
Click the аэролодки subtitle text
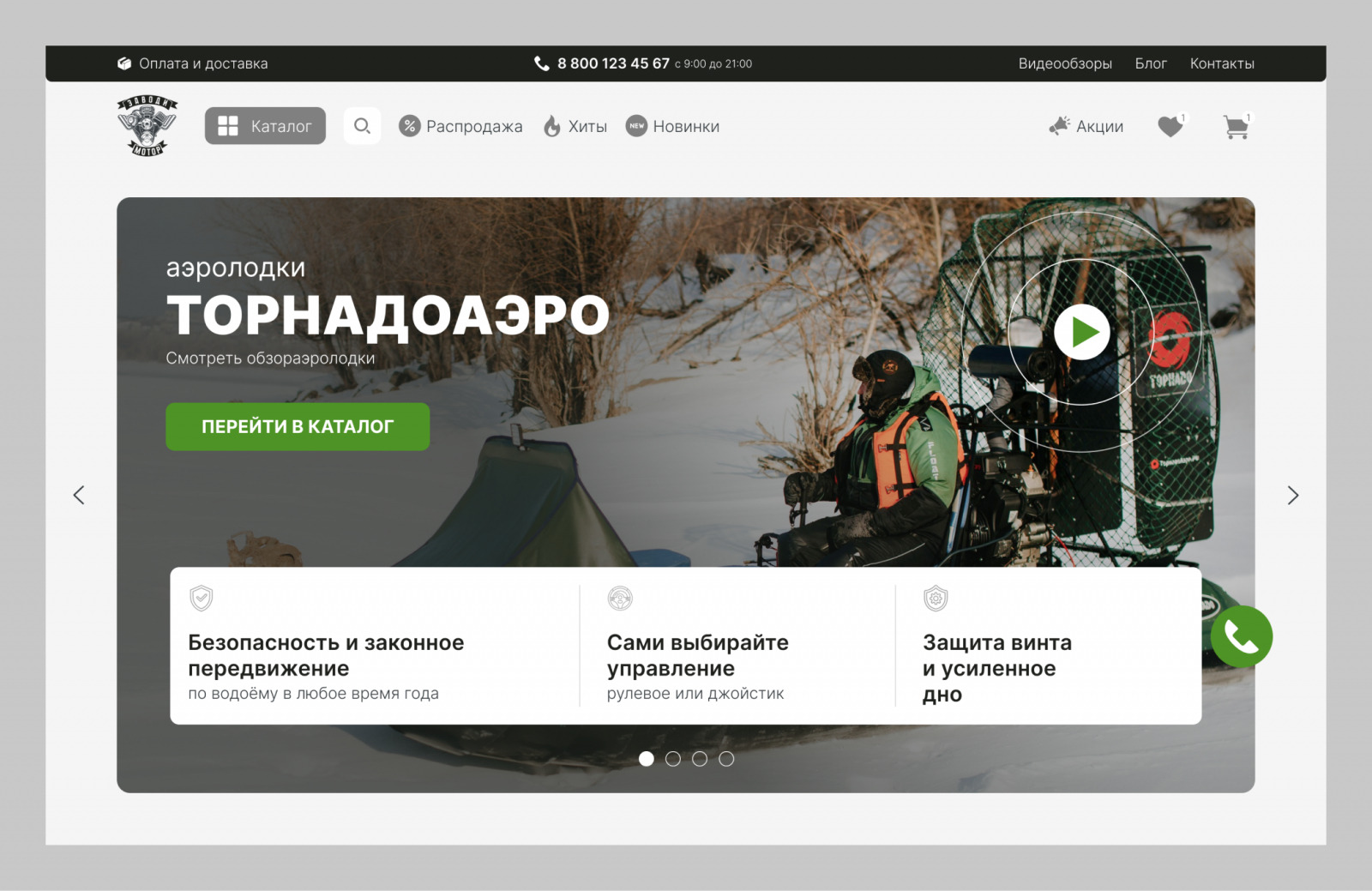(x=236, y=268)
